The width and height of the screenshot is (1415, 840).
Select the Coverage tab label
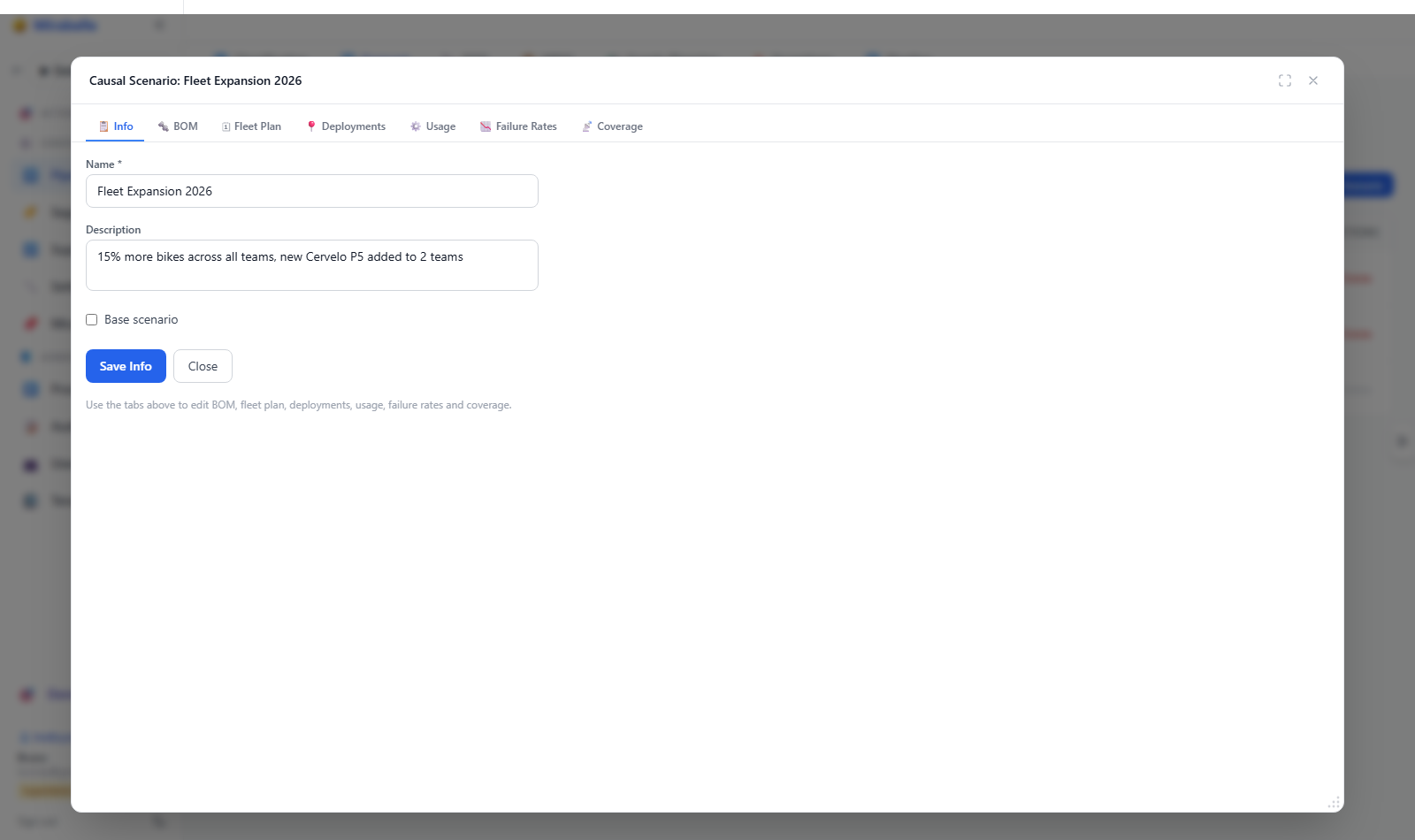pyautogui.click(x=620, y=126)
